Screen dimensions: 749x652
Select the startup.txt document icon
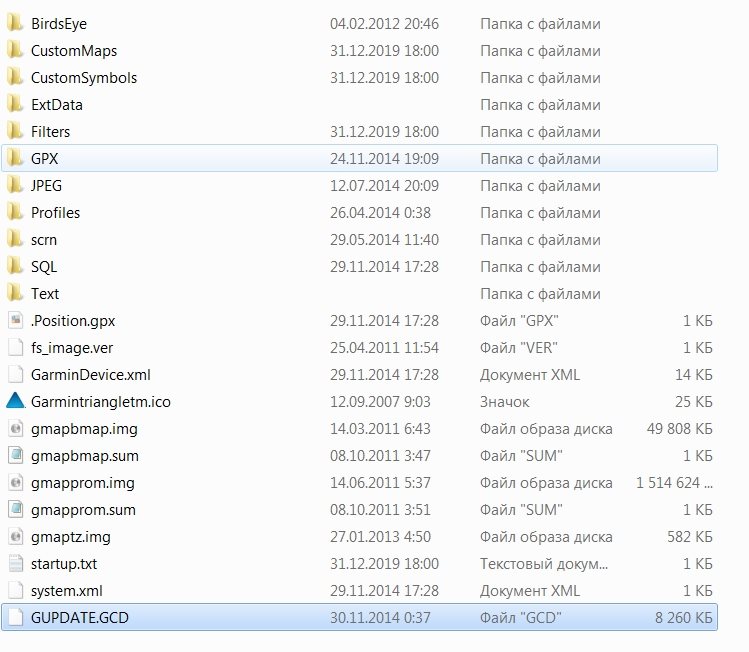[x=15, y=563]
